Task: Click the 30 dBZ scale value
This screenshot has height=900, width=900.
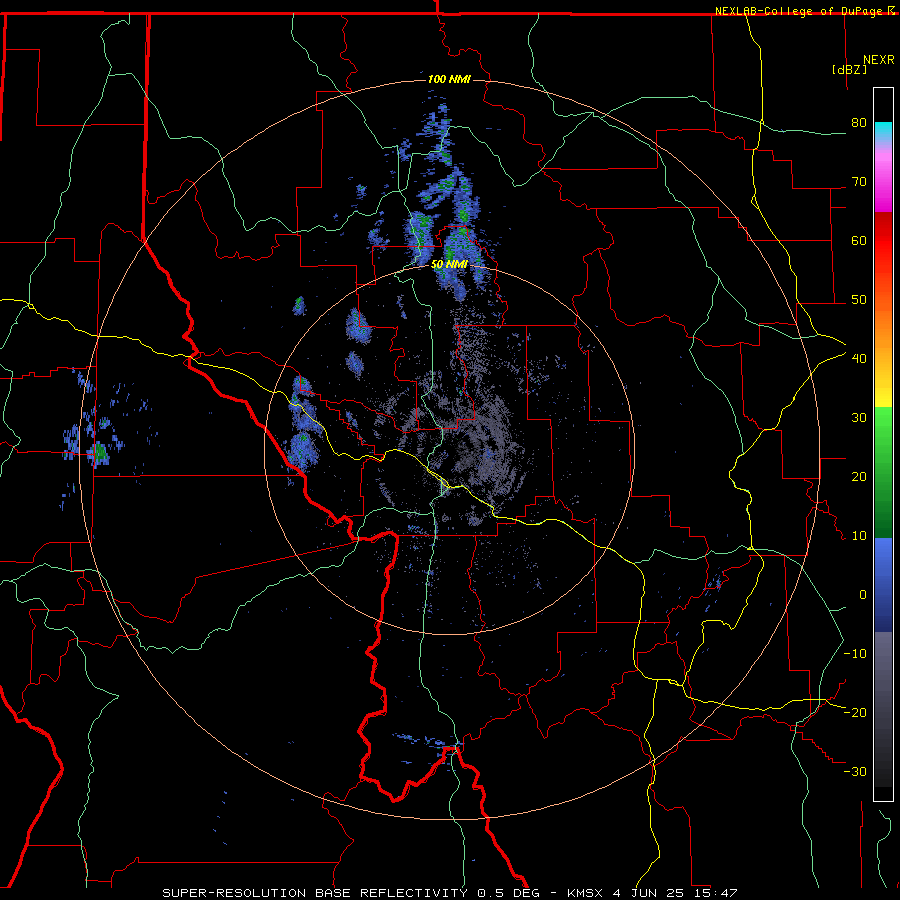Action: pyautogui.click(x=859, y=418)
